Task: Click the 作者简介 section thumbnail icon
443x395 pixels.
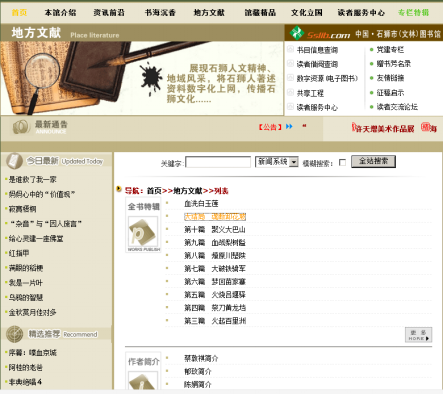Action: pos(143,381)
